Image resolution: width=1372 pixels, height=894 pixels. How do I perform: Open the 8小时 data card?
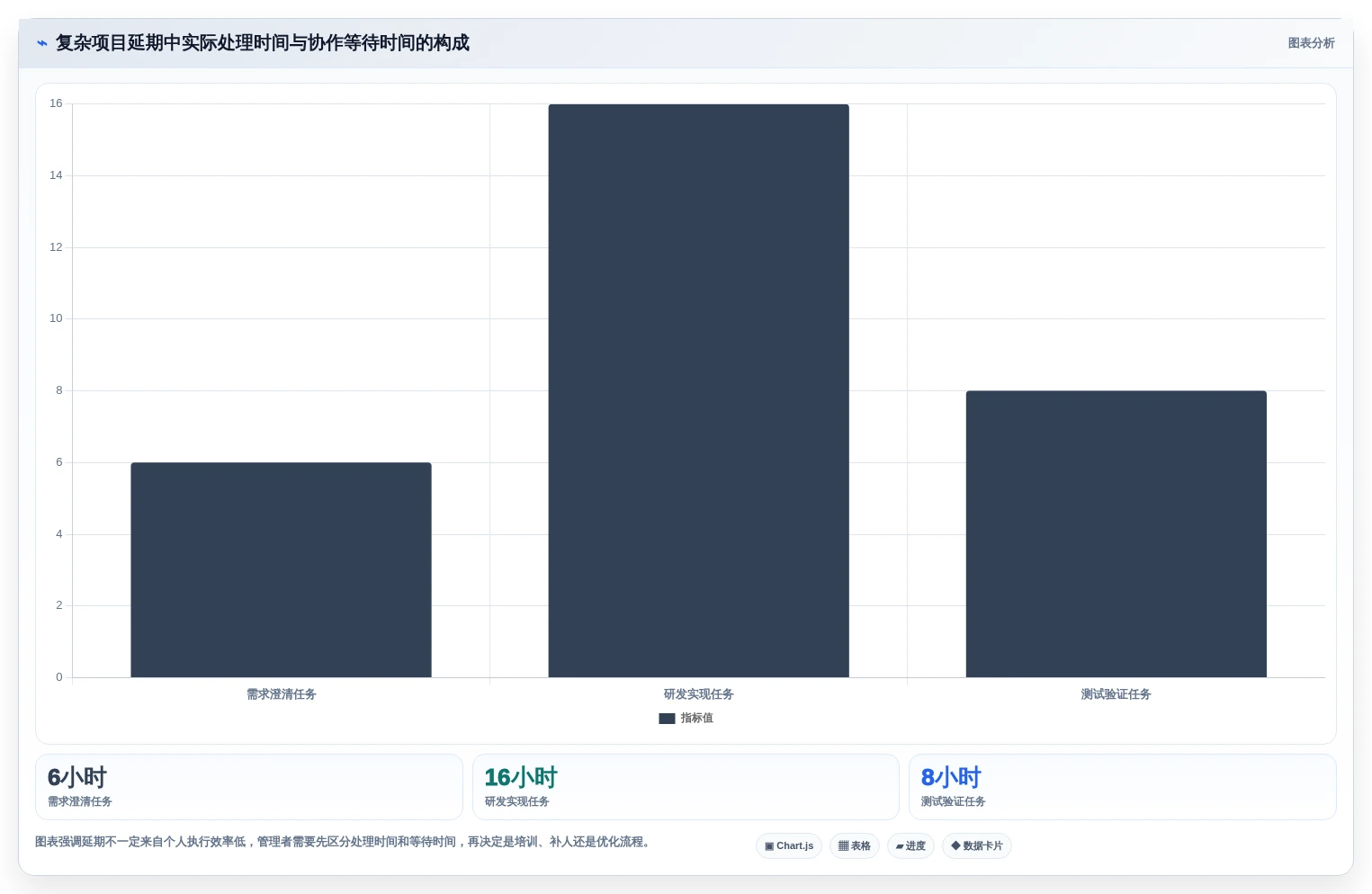pyautogui.click(x=1123, y=787)
